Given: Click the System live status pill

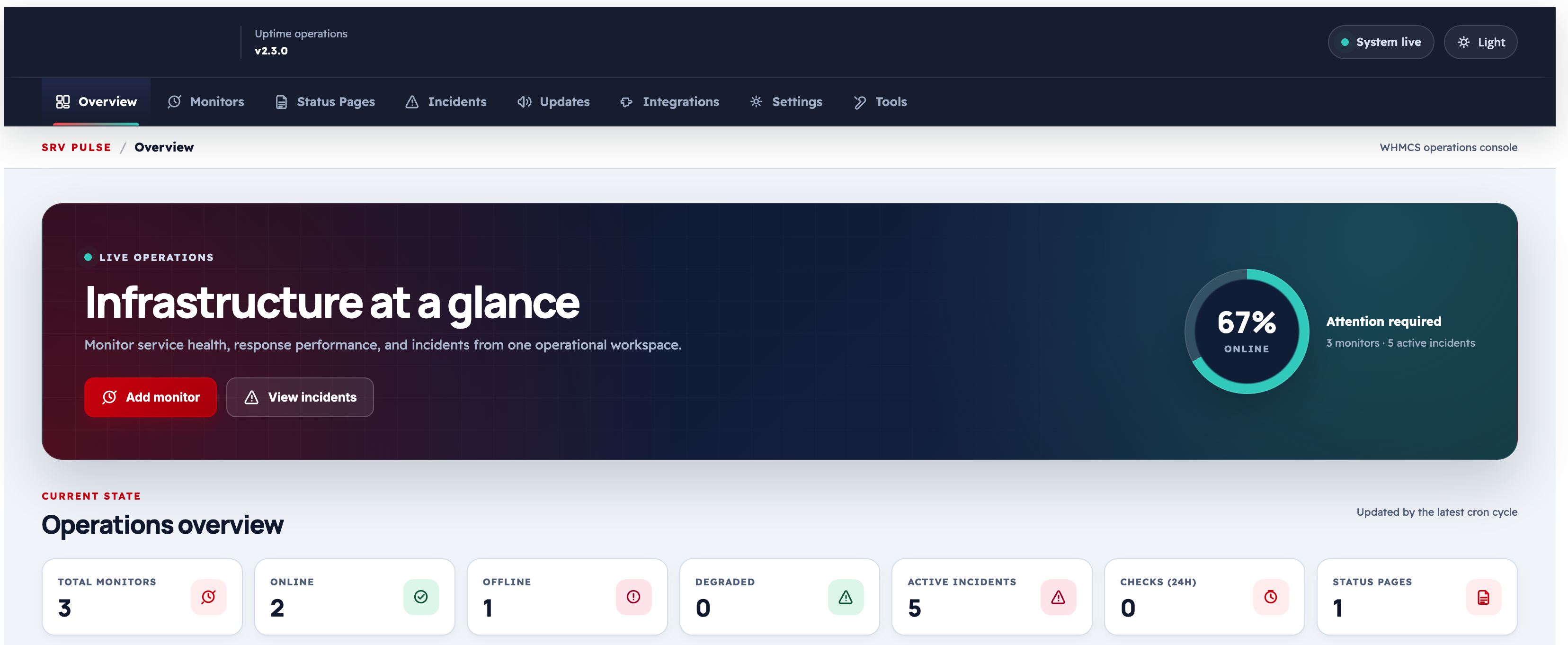Looking at the screenshot, I should 1381,42.
